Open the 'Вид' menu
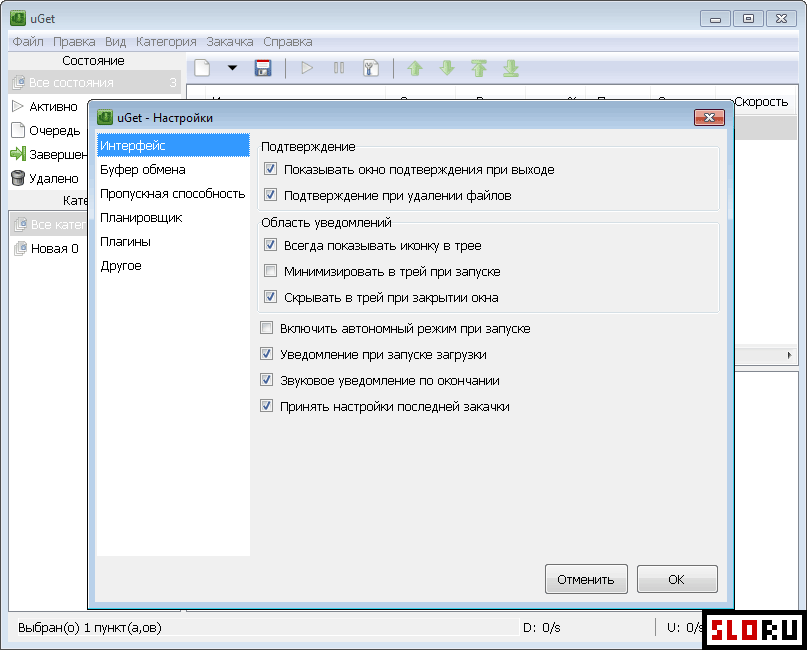 tap(115, 42)
